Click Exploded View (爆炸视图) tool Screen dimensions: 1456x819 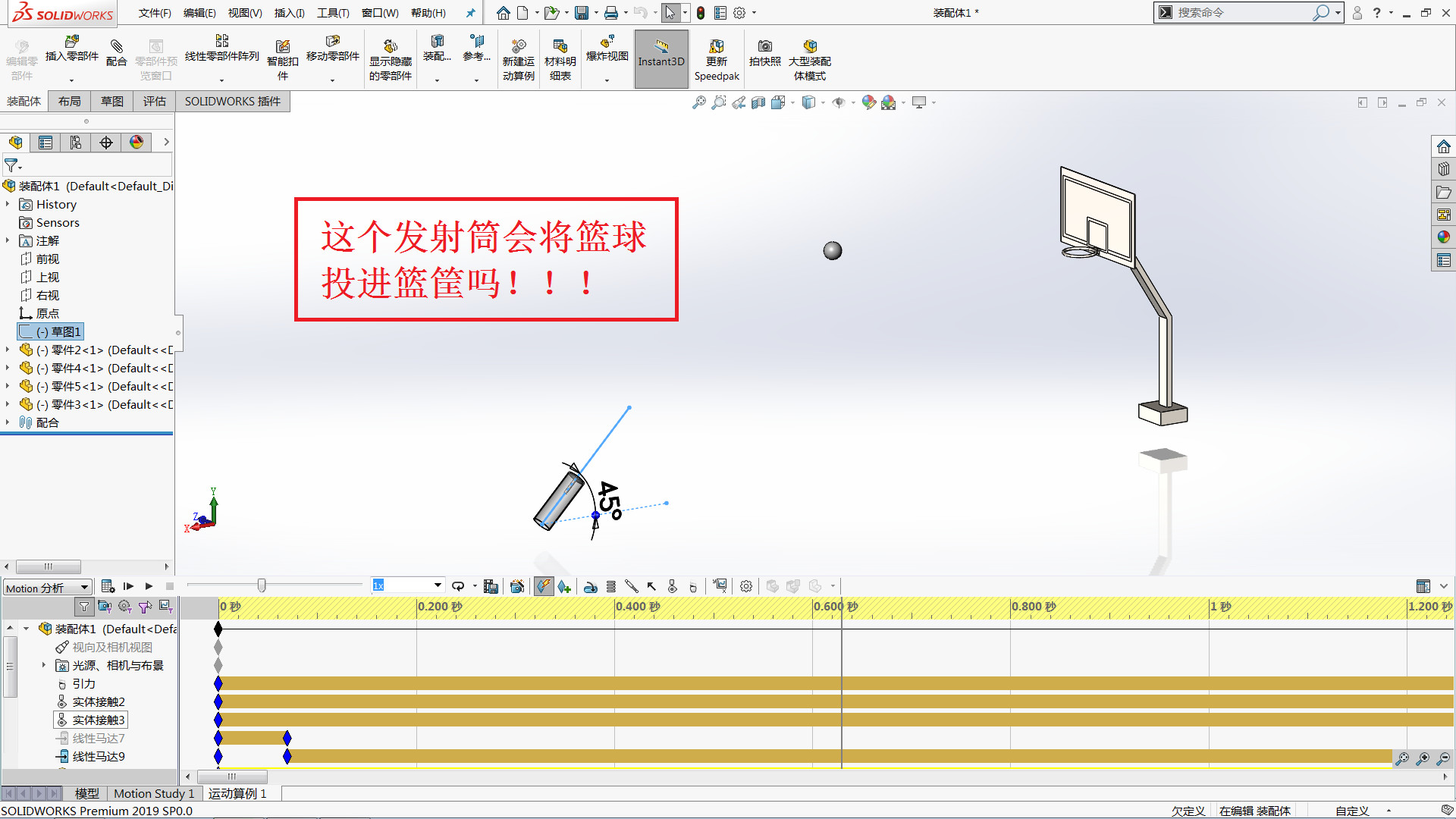pos(607,49)
